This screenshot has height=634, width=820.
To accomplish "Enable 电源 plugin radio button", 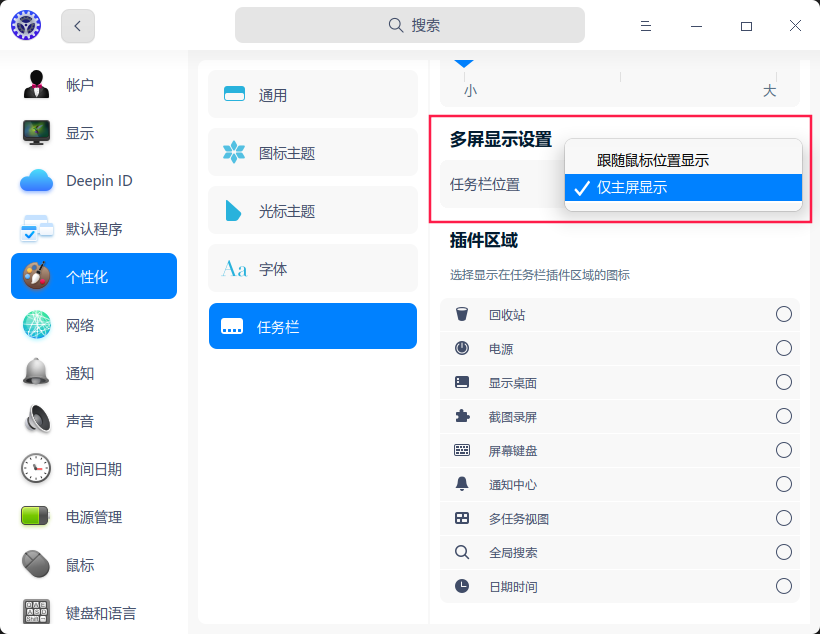I will click(783, 348).
